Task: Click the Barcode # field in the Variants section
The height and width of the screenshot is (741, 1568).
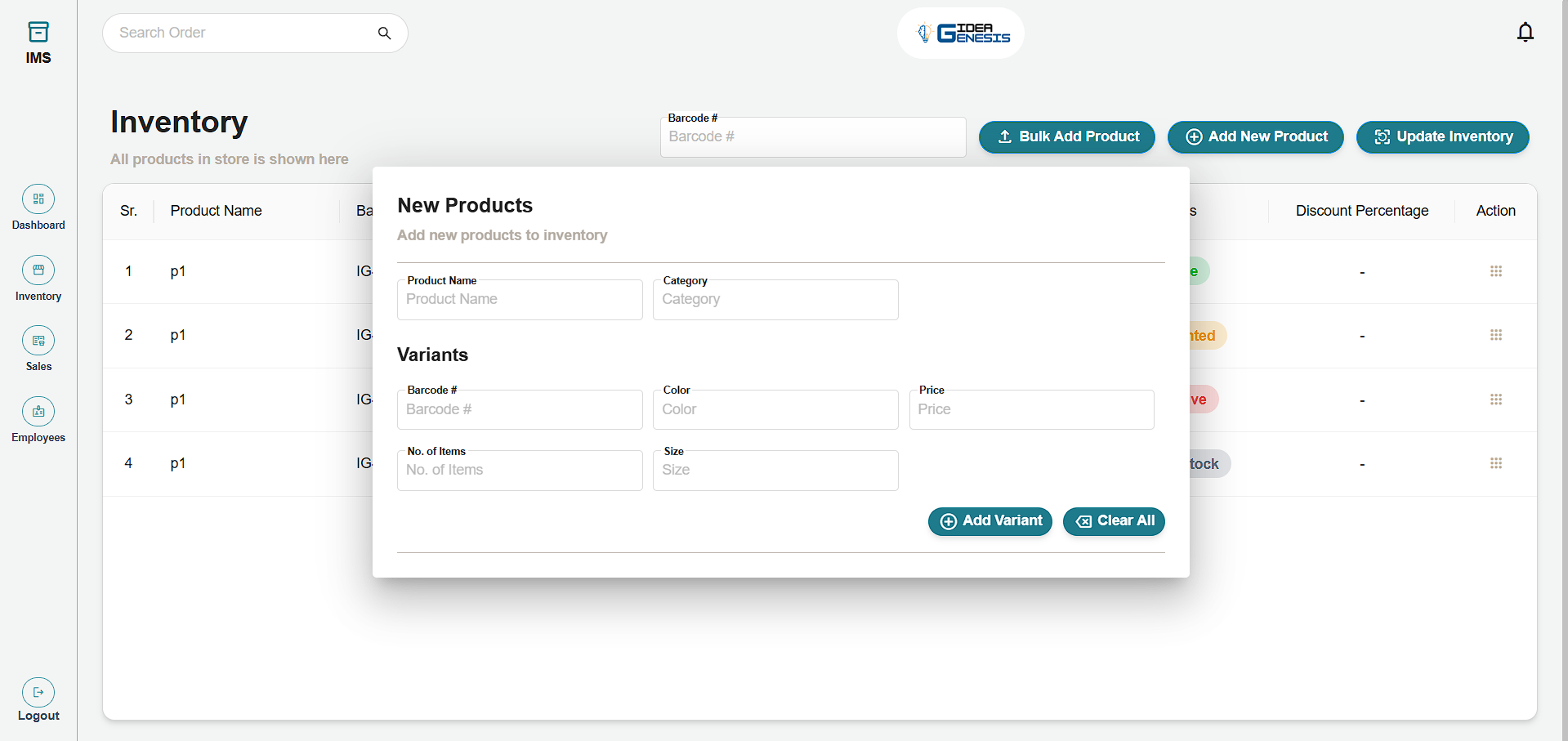Action: pyautogui.click(x=519, y=409)
